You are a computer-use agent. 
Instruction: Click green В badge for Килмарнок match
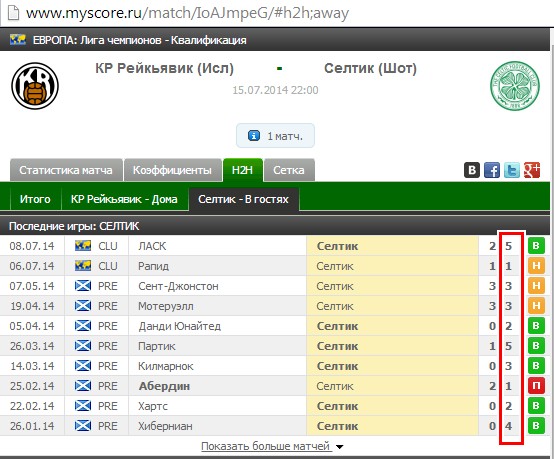pyautogui.click(x=536, y=366)
